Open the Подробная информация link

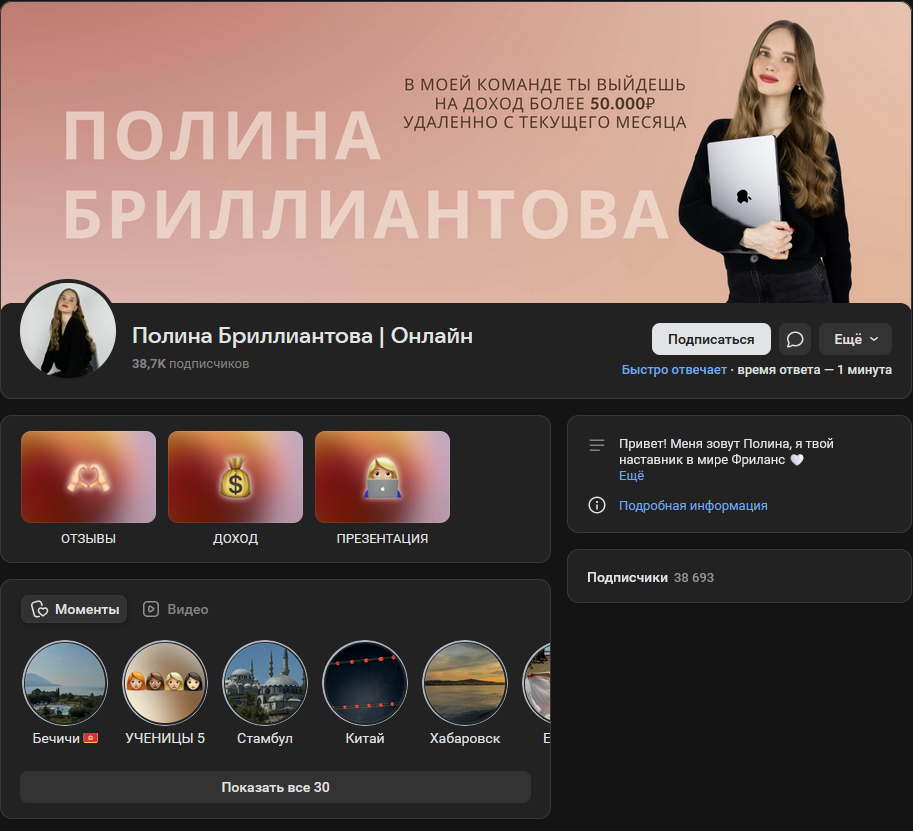[693, 505]
